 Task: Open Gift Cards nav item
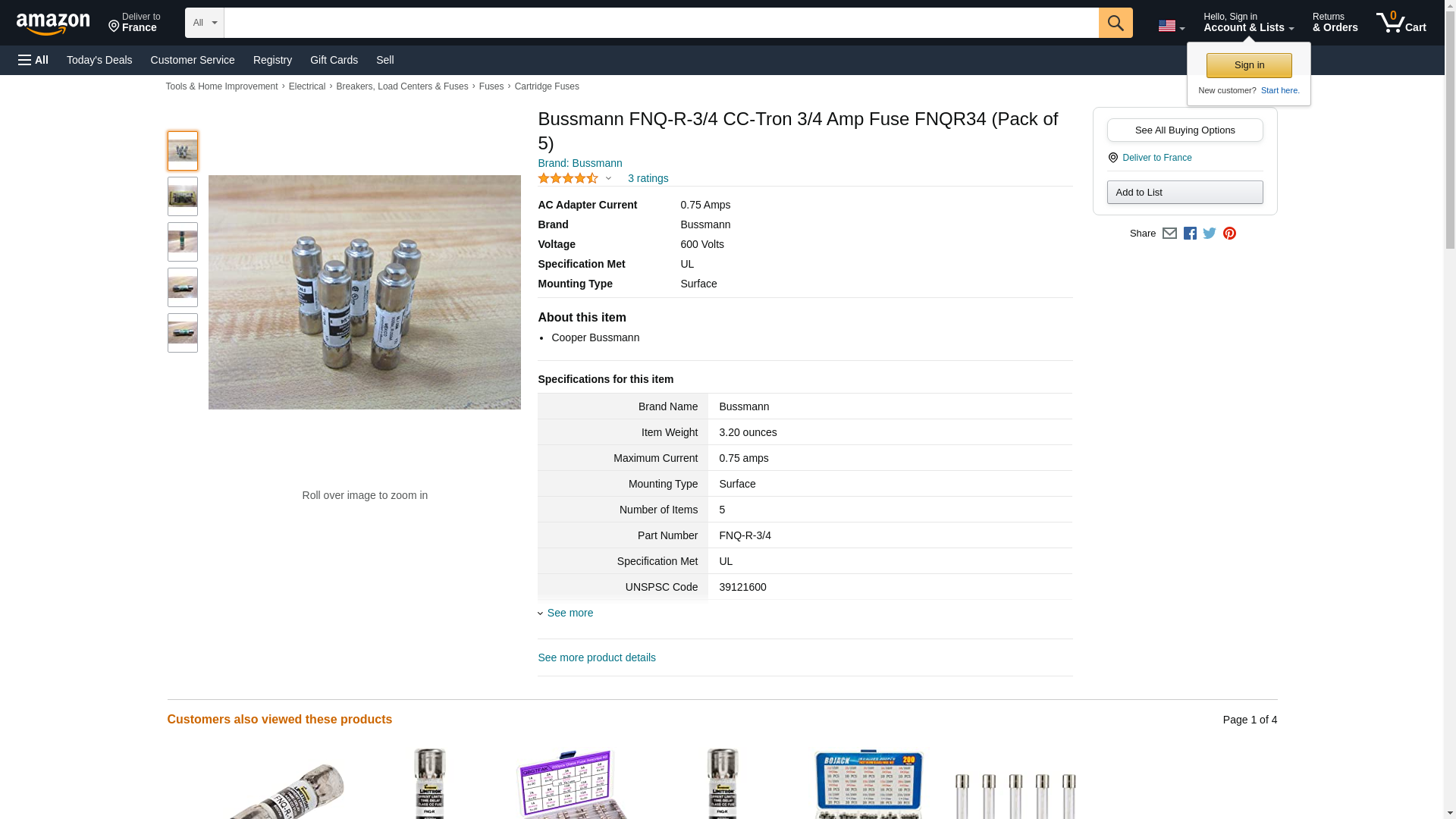point(334,60)
